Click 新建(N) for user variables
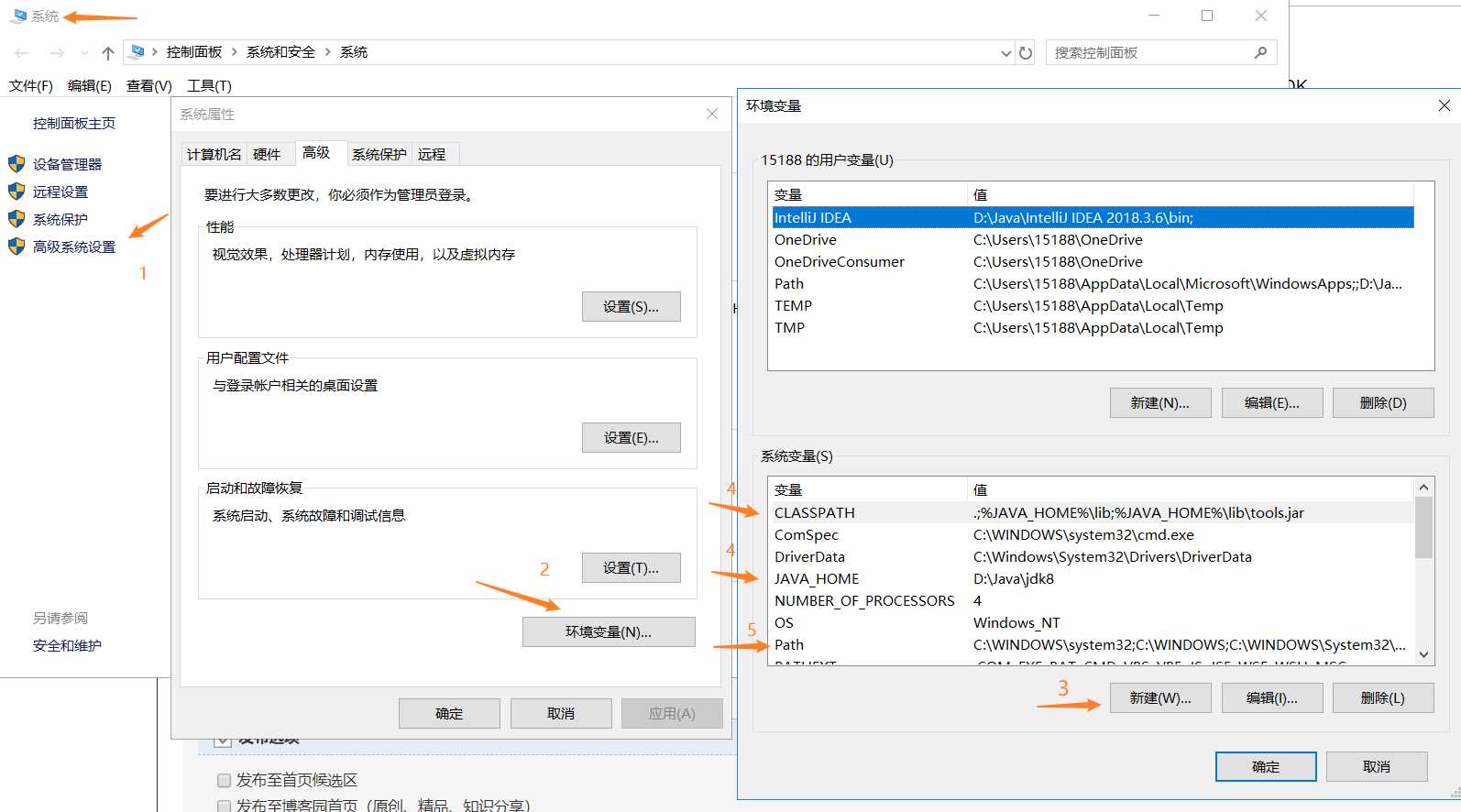Screen dimensions: 1461x812 [1160, 403]
